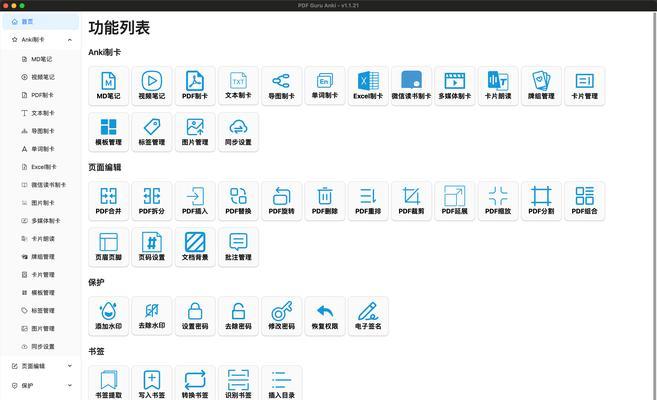
Task: Open the 修改密码 key tool
Action: coord(282,316)
